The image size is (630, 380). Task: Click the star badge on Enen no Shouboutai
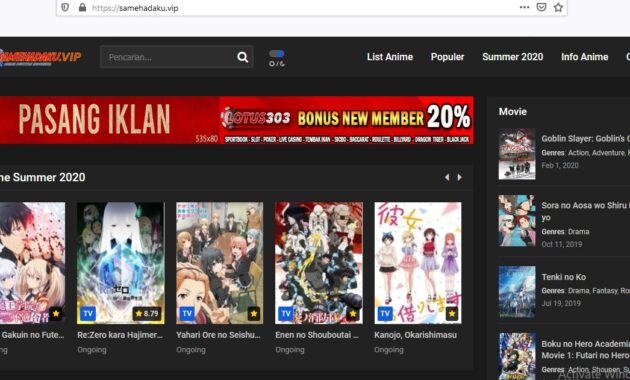coord(353,313)
